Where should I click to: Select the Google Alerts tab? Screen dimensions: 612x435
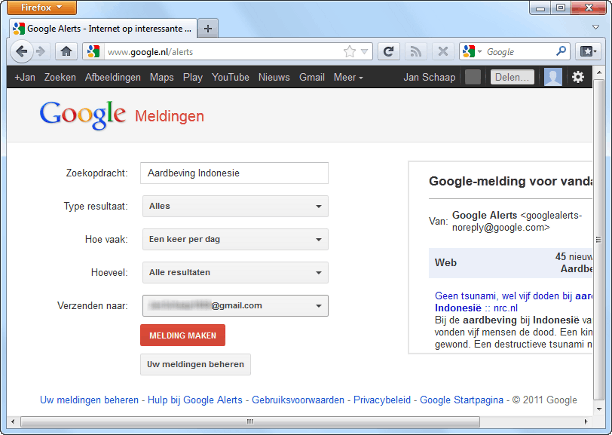(x=103, y=28)
